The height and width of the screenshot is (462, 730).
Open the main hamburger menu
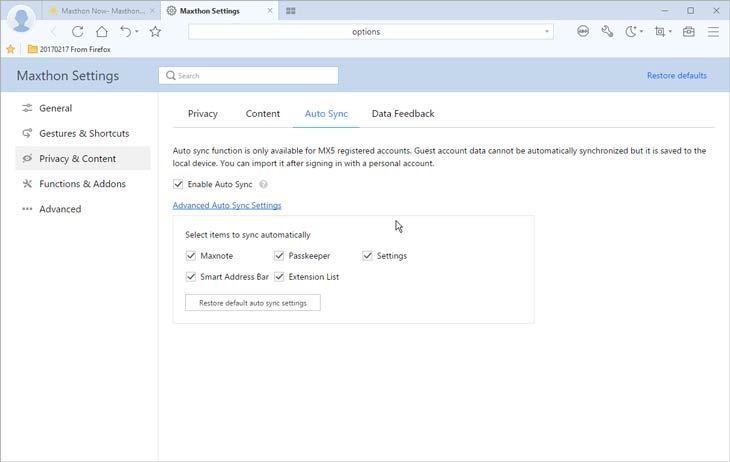(713, 31)
